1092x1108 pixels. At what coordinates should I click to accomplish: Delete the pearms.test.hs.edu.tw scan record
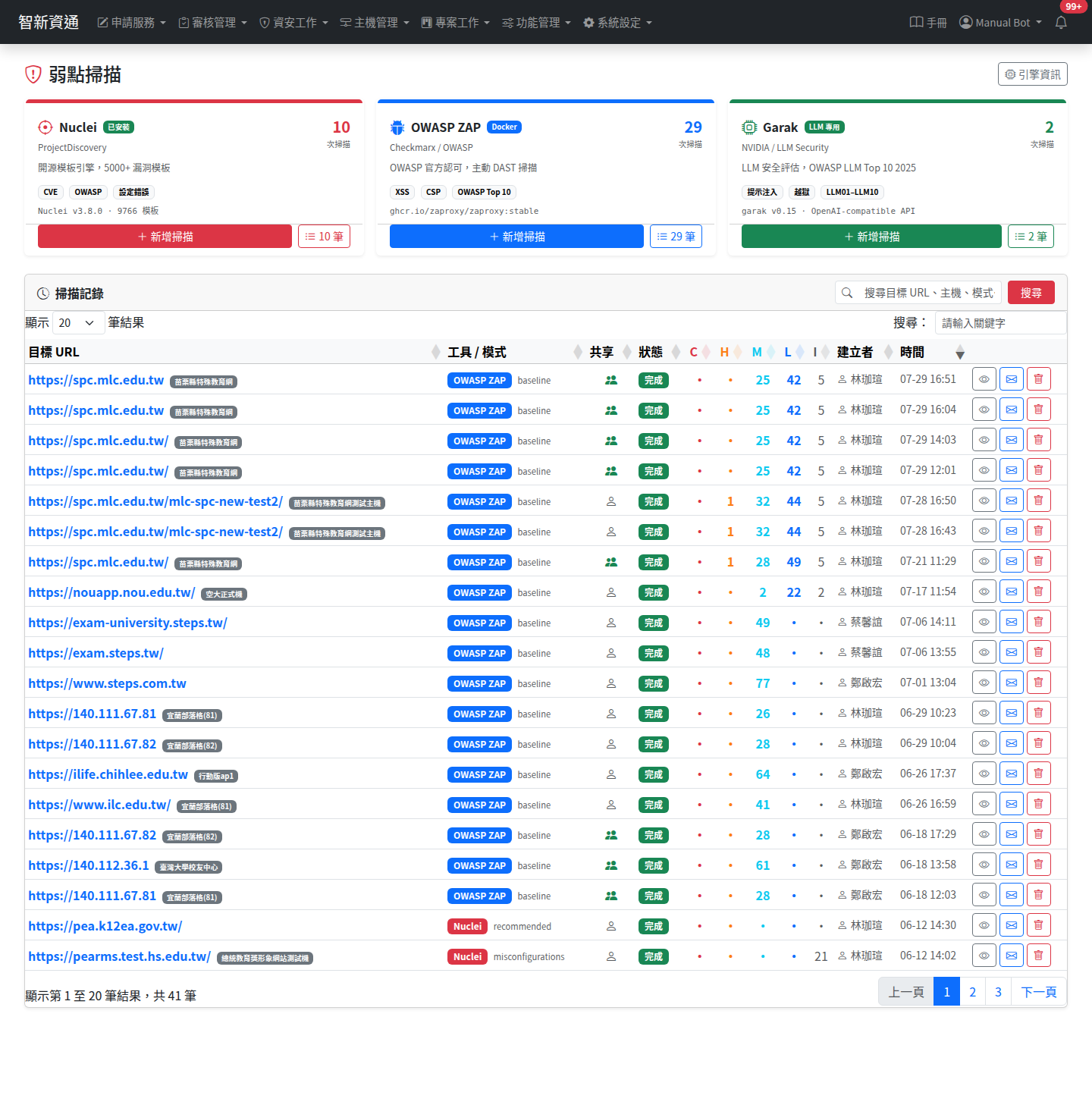pos(1038,956)
